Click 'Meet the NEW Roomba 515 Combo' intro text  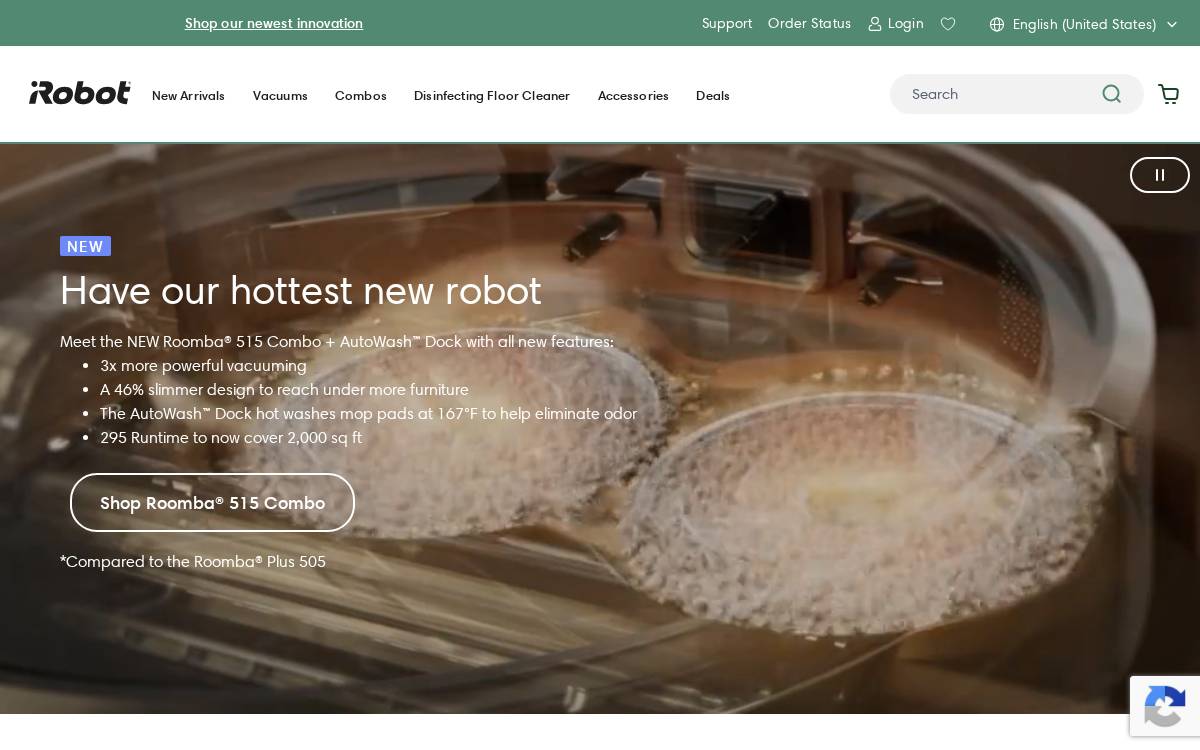337,342
